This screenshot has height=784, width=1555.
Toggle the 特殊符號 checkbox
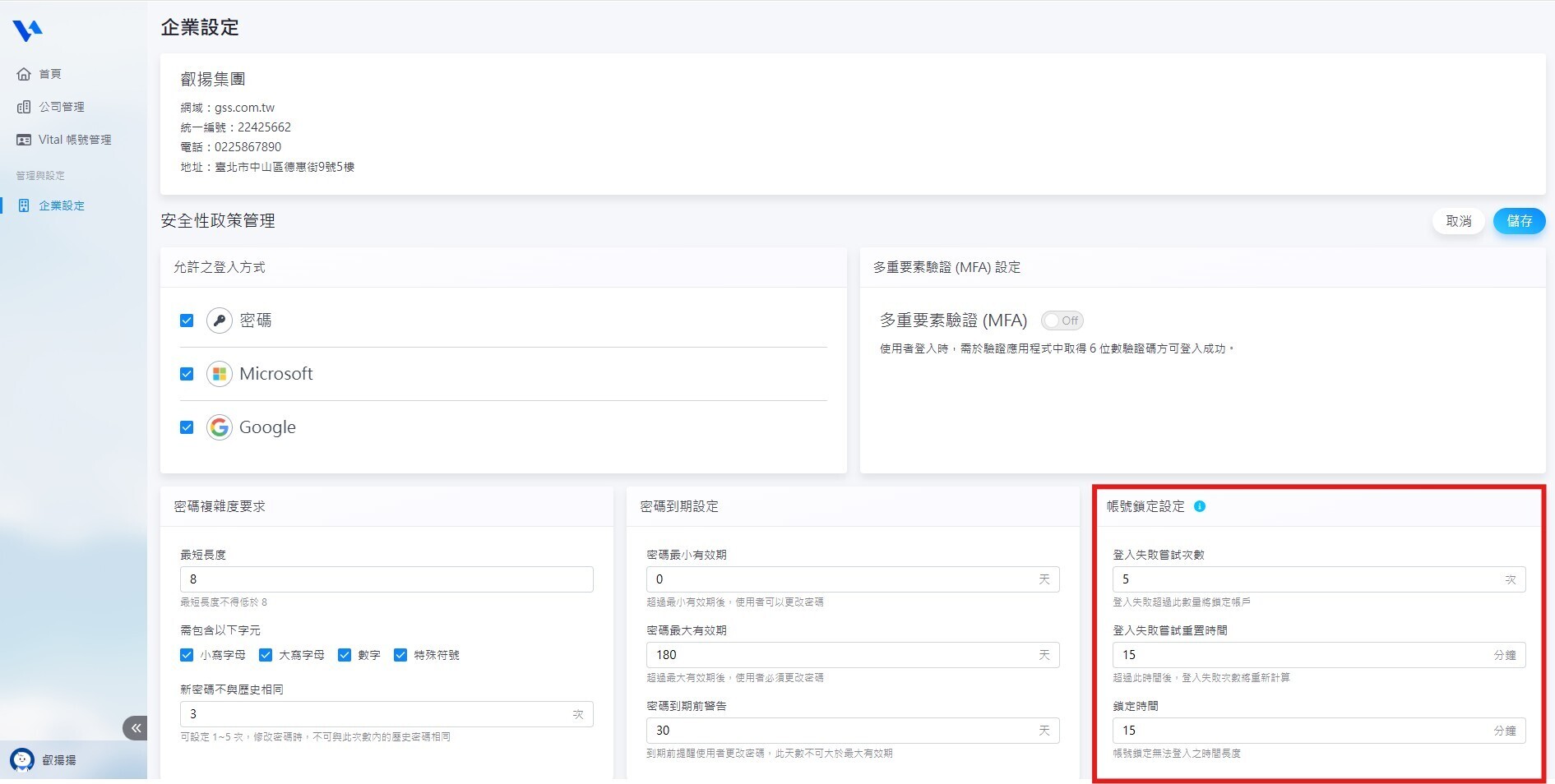[x=400, y=655]
